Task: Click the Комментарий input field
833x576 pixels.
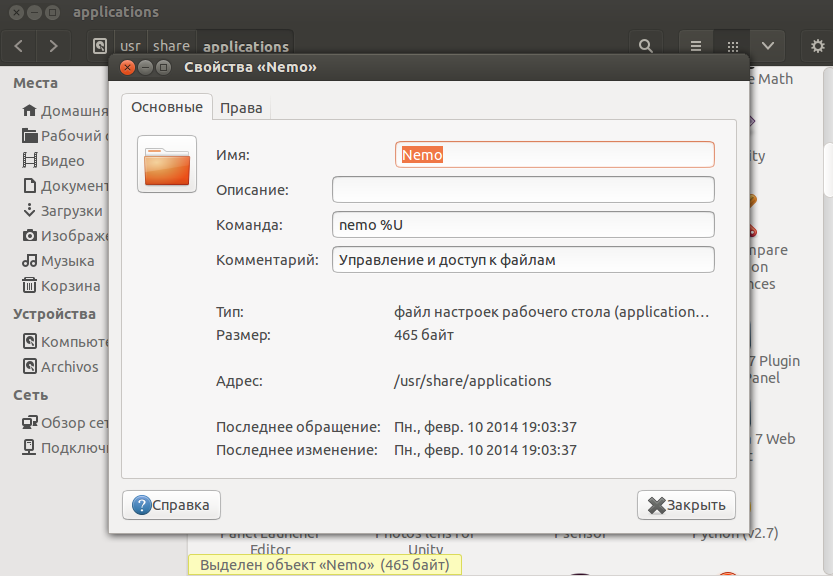Action: pos(523,260)
